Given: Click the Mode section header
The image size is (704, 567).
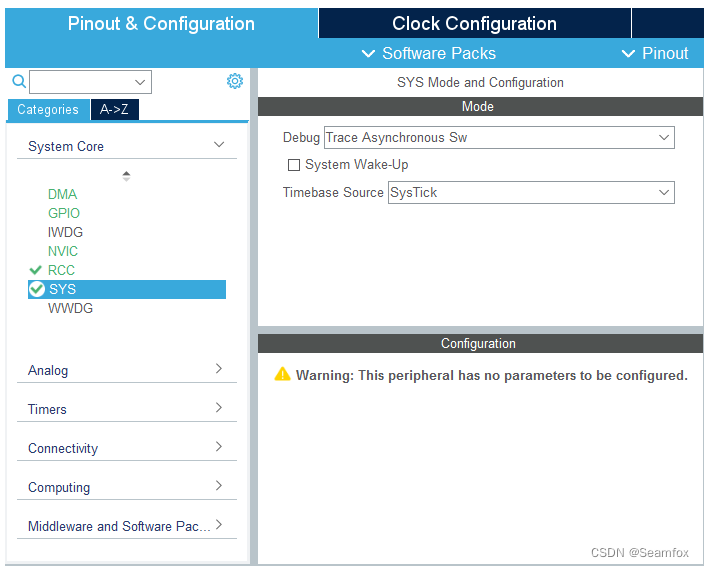Looking at the screenshot, I should [480, 106].
